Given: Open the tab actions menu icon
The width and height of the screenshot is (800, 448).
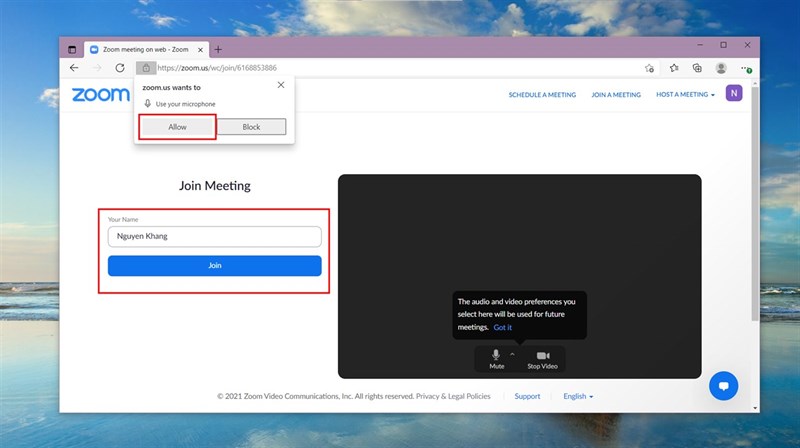Looking at the screenshot, I should click(72, 49).
